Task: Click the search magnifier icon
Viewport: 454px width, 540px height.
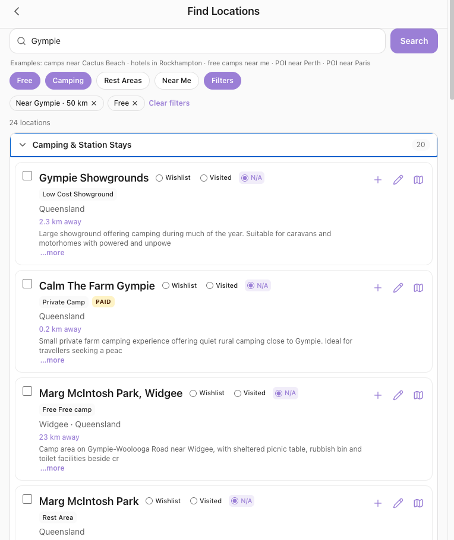Action: 21,41
